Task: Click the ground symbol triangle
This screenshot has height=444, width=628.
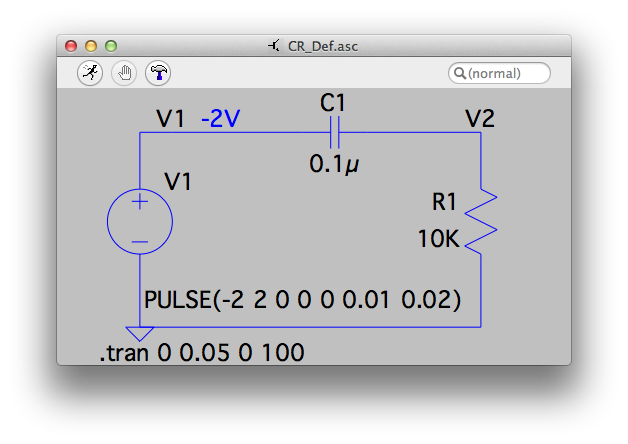Action: point(139,333)
